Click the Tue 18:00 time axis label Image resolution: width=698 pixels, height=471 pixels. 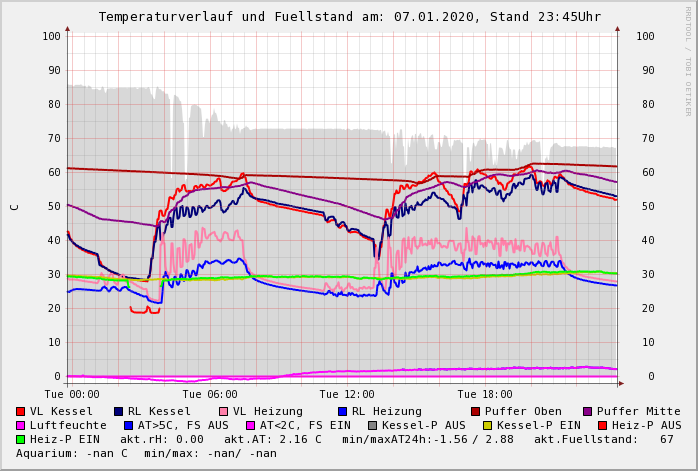[x=484, y=395]
